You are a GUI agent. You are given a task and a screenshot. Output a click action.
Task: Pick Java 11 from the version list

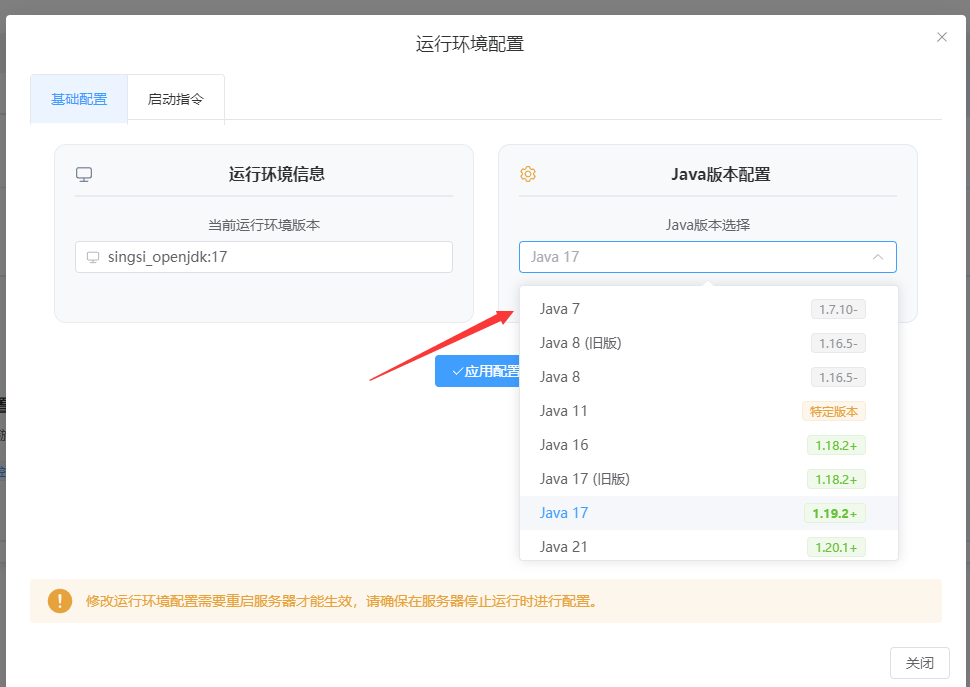tap(564, 411)
